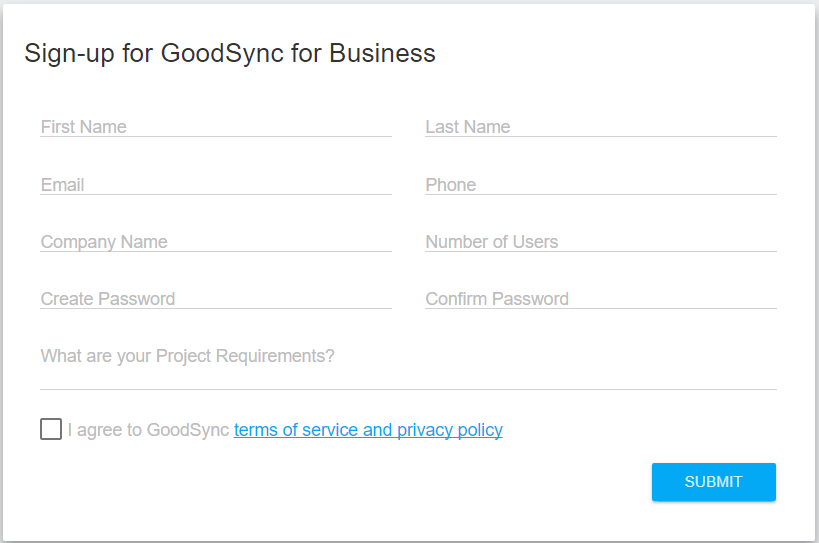Select the Create Password field
Image resolution: width=819 pixels, height=543 pixels.
pyautogui.click(x=215, y=299)
